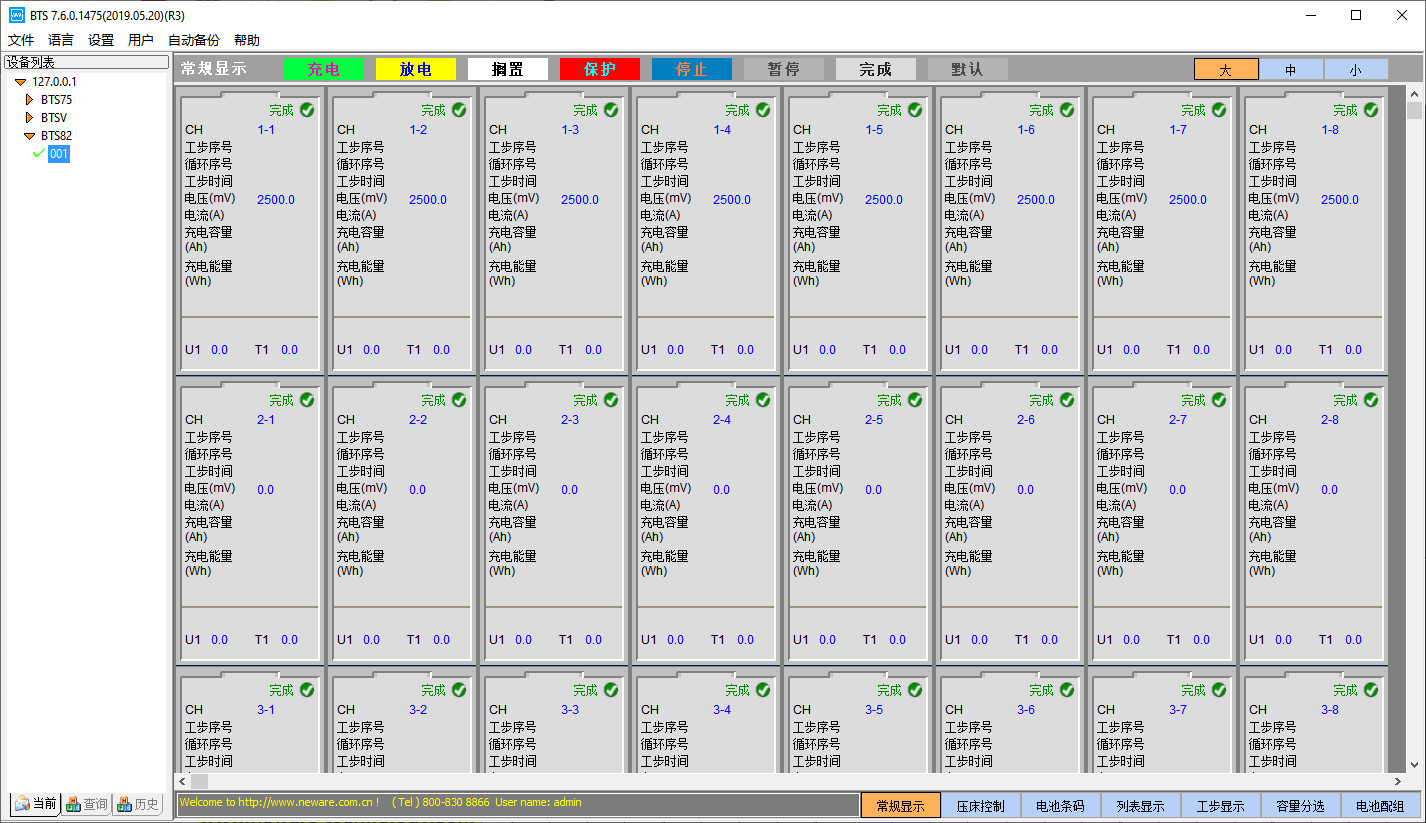Switch channel size to 小
Screen dimensions: 1426x823
(x=1356, y=70)
